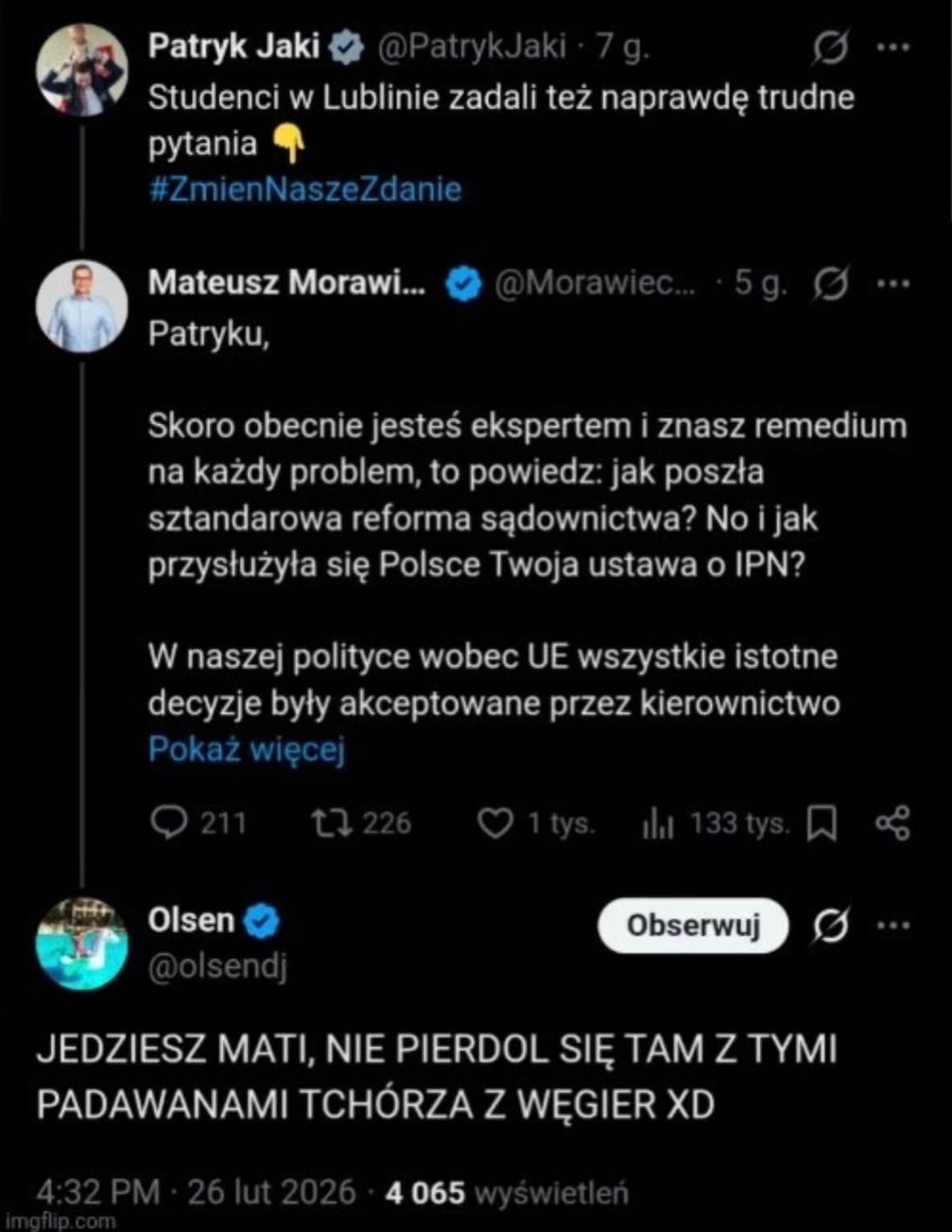Click the @PatrykJaki username handle

click(472, 47)
